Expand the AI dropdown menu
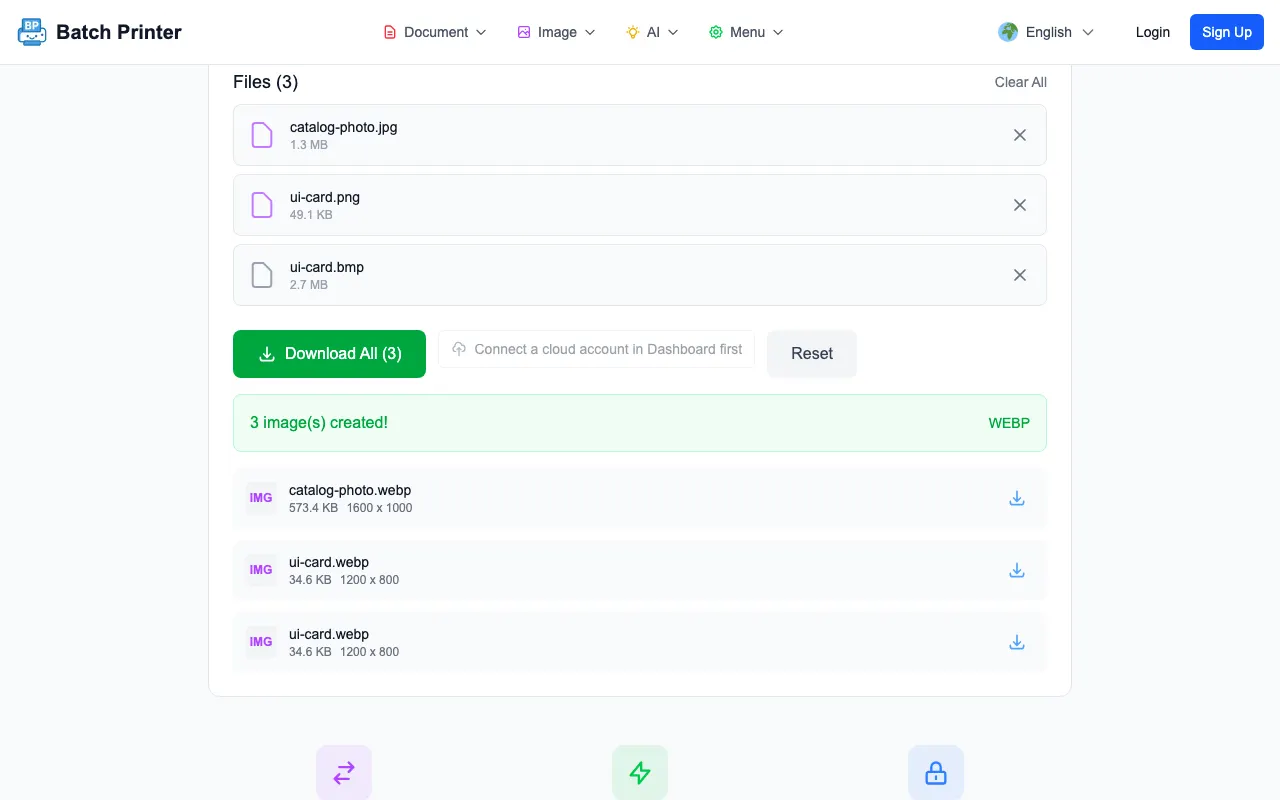 (x=652, y=32)
